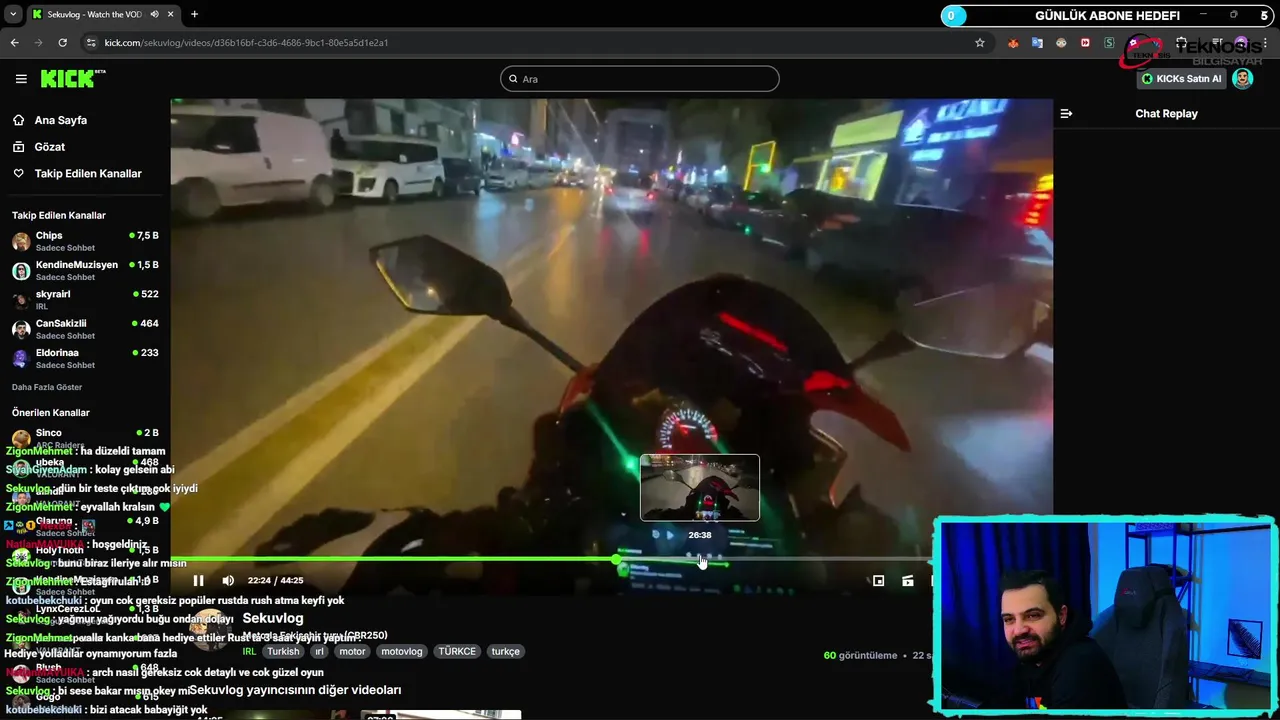This screenshot has width=1280, height=720.
Task: Open the Chips followed channel
Action: point(85,241)
